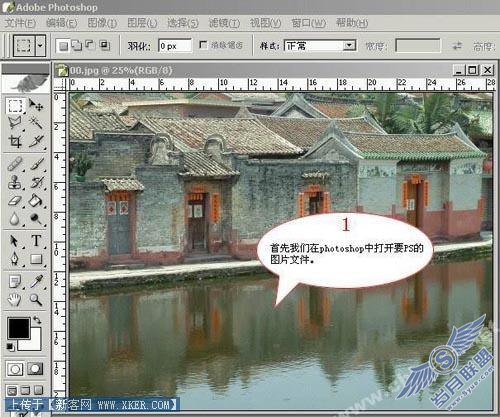Open the 视图(V) menu

coord(266,23)
